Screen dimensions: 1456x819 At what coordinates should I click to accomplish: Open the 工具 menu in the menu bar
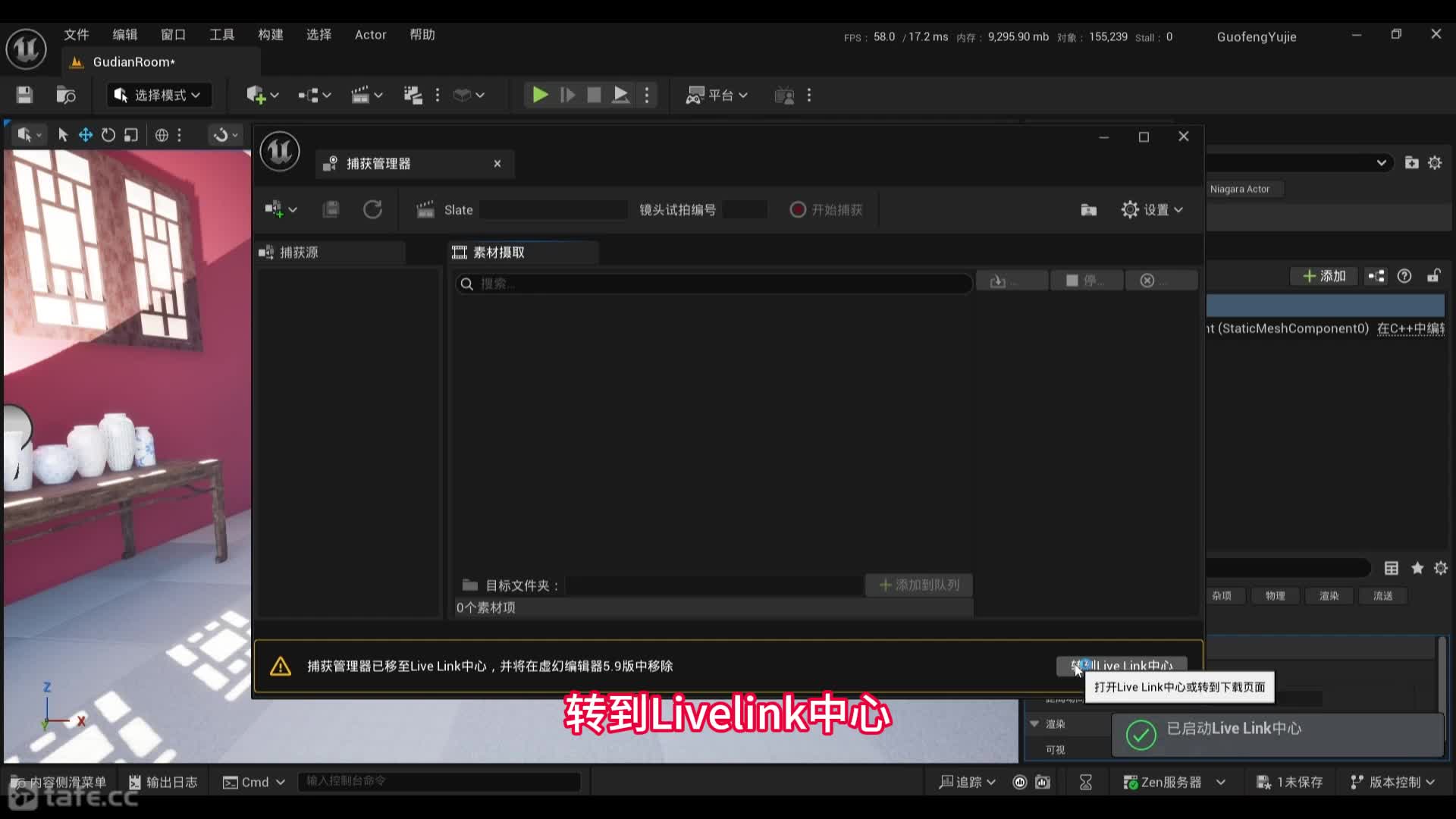pyautogui.click(x=221, y=34)
